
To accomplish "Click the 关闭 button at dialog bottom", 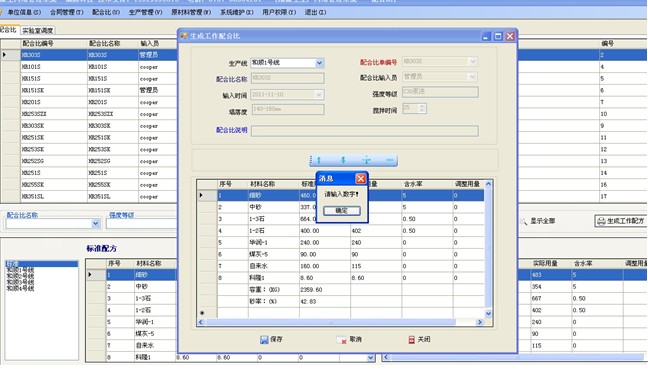I will (x=419, y=339).
